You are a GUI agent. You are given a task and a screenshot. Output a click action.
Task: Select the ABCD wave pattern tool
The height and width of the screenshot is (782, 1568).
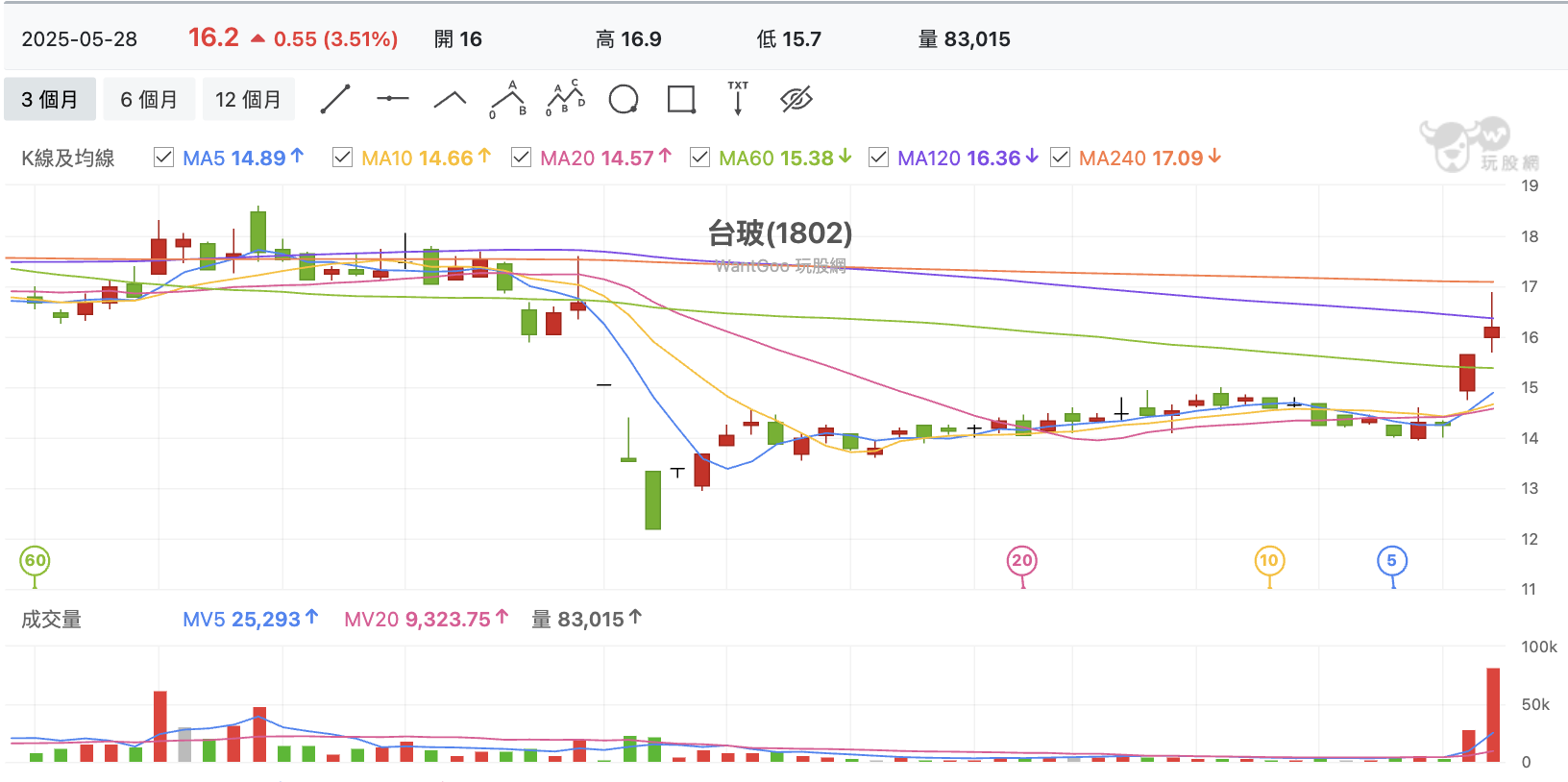[x=566, y=98]
